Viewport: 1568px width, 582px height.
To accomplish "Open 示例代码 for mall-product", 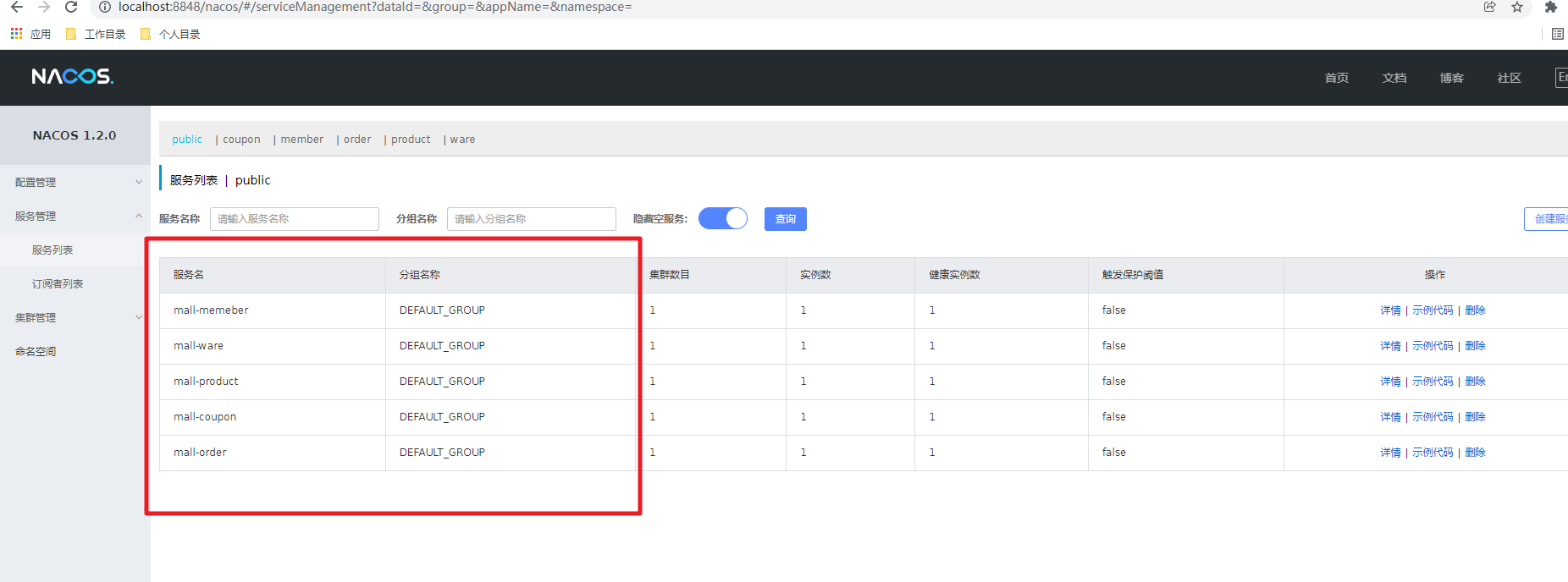I will coord(1433,382).
